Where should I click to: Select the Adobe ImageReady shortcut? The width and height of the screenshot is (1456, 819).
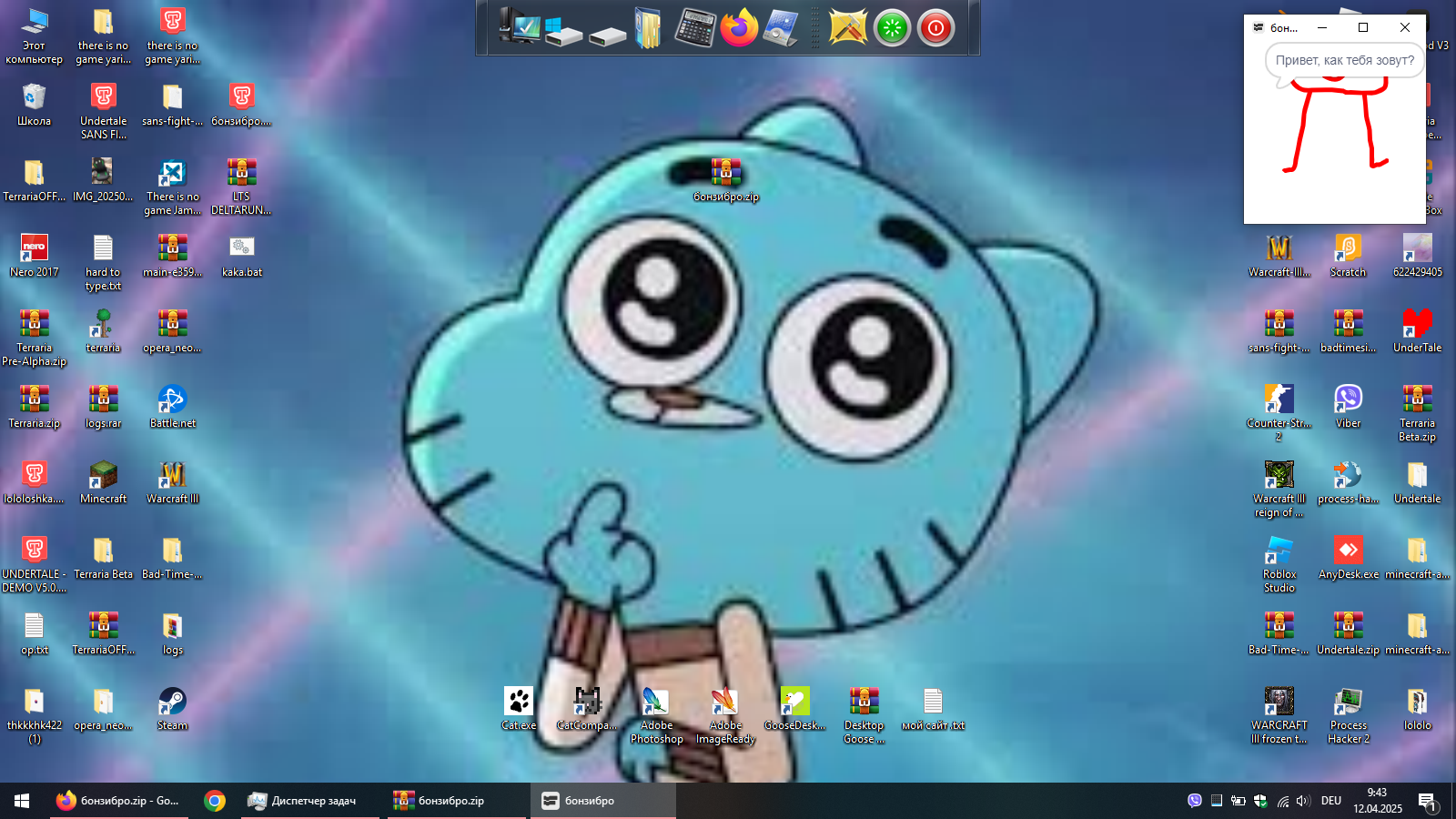725,715
